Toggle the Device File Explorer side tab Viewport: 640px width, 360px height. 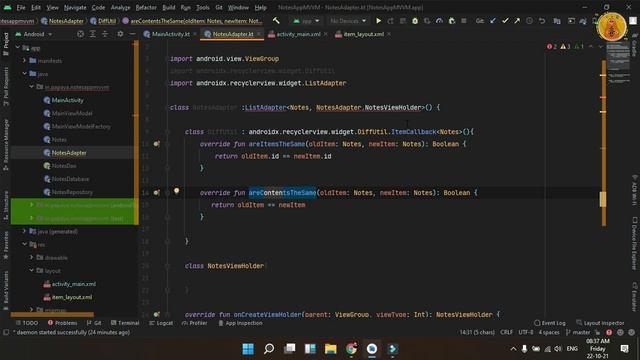[634, 243]
